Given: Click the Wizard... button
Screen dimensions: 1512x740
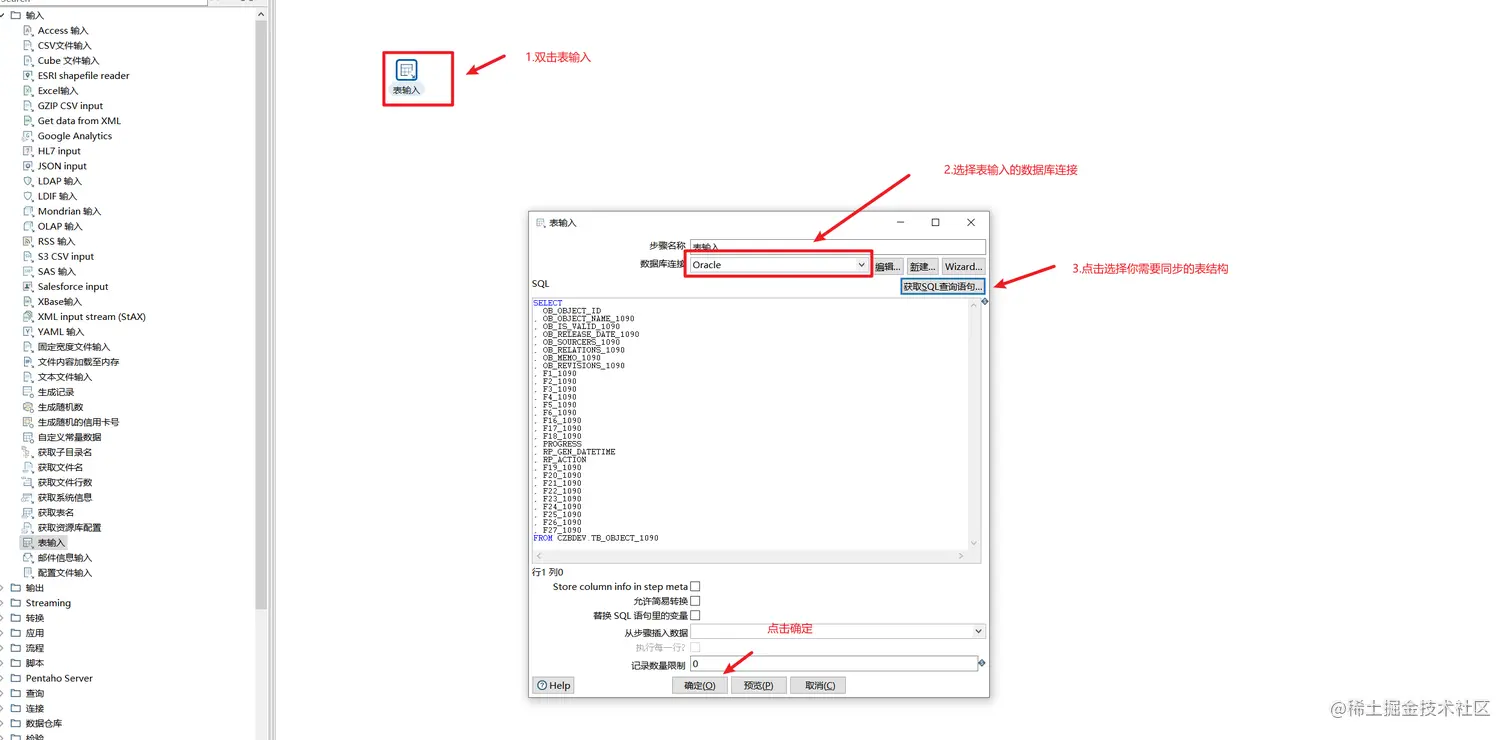Looking at the screenshot, I should (x=963, y=266).
